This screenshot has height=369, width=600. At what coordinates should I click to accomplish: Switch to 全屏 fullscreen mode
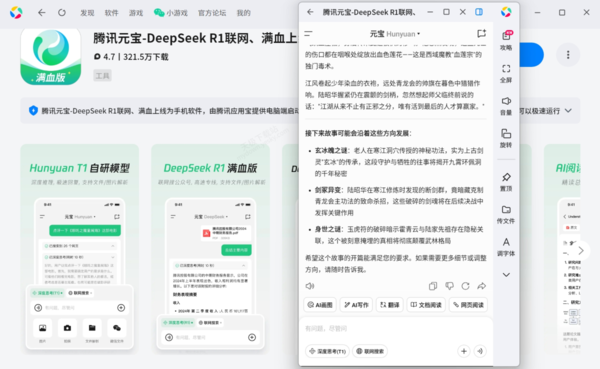506,73
